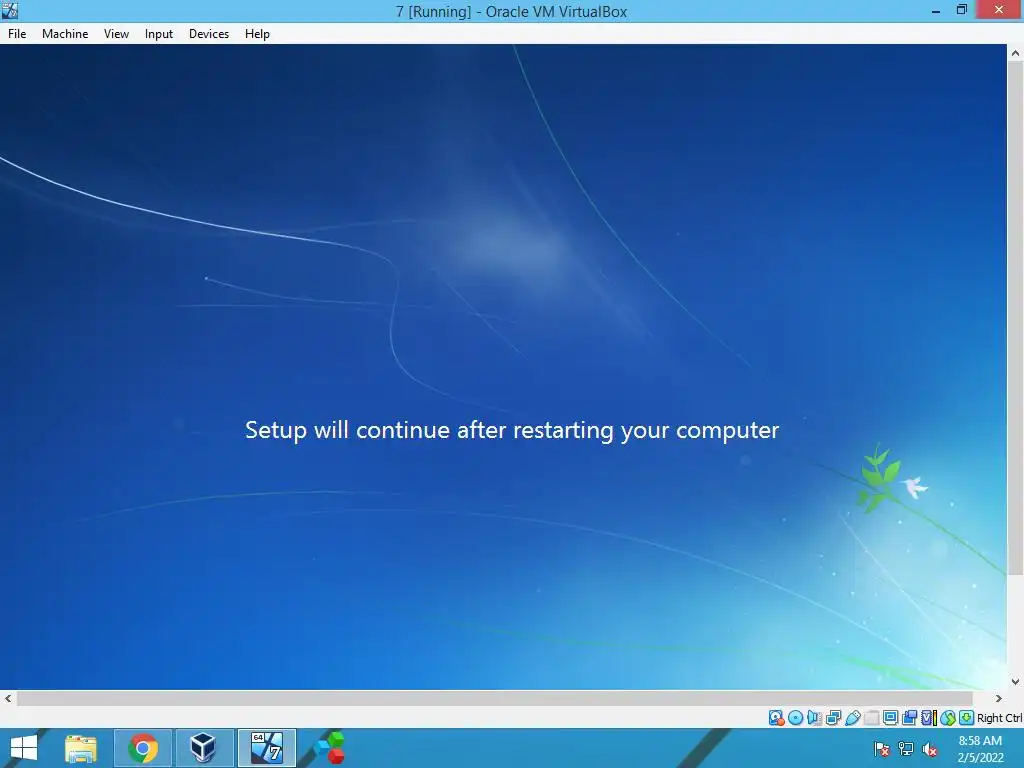Open the Machine menu
The image size is (1024, 768).
[65, 34]
